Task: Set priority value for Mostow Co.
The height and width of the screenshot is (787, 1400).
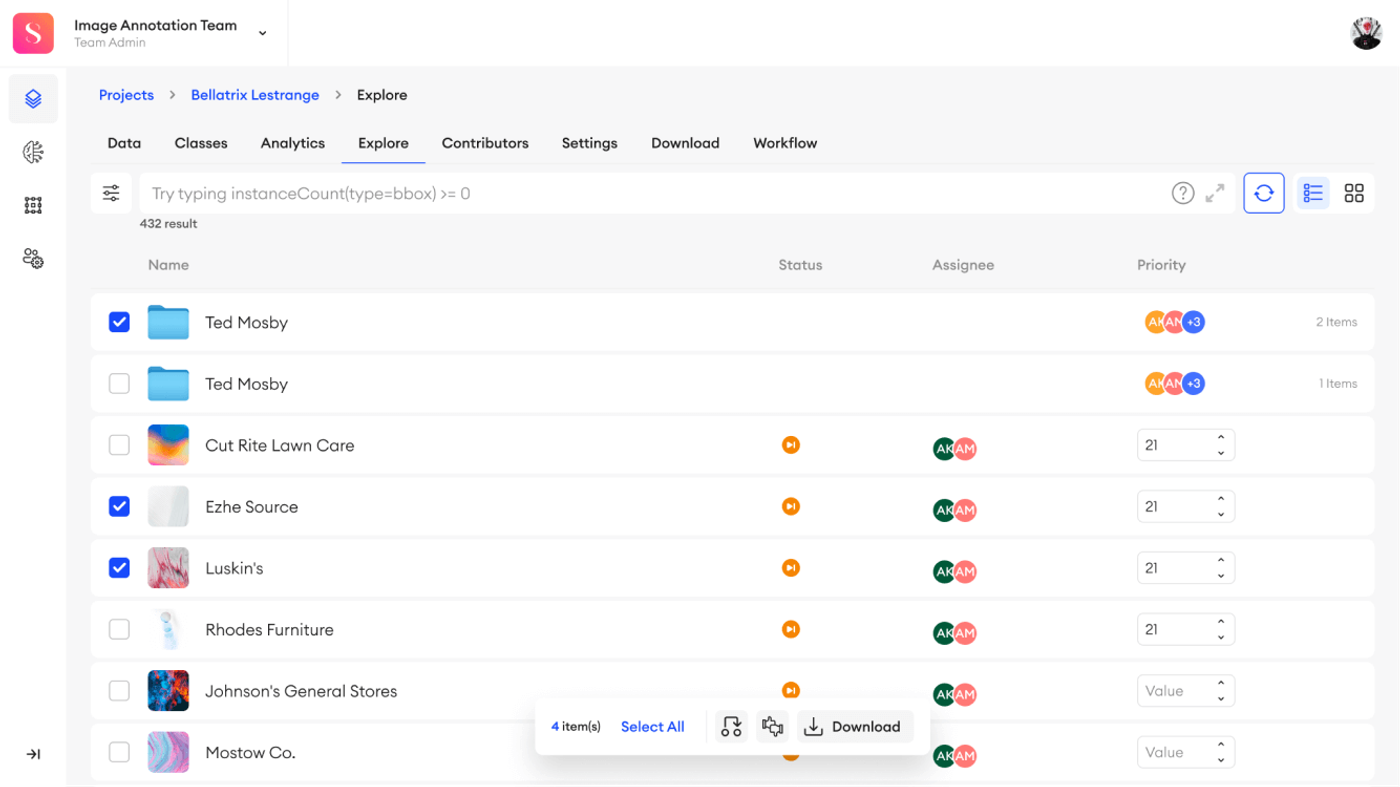Action: (1185, 752)
